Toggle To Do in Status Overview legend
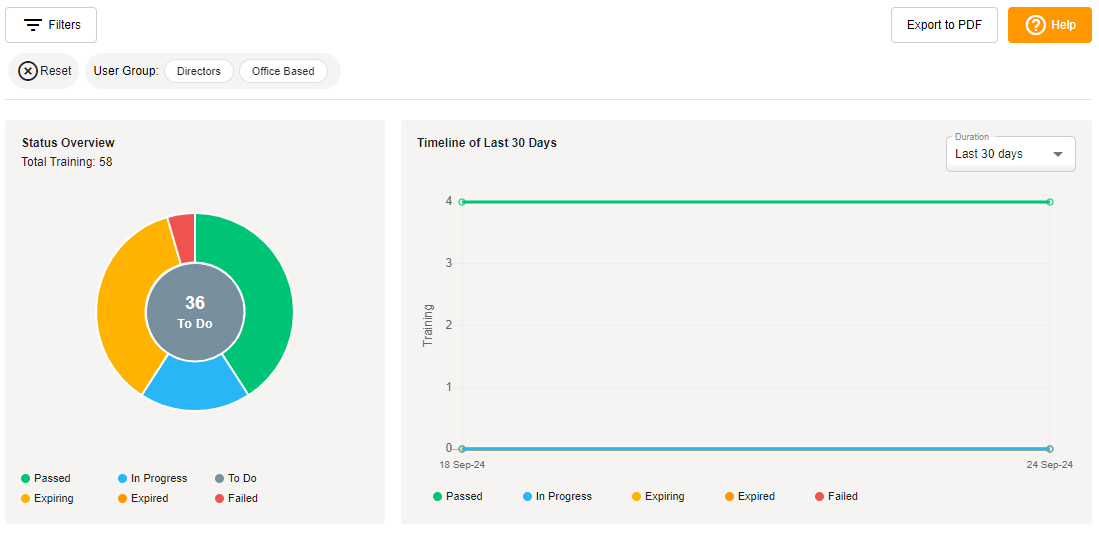 [236, 478]
